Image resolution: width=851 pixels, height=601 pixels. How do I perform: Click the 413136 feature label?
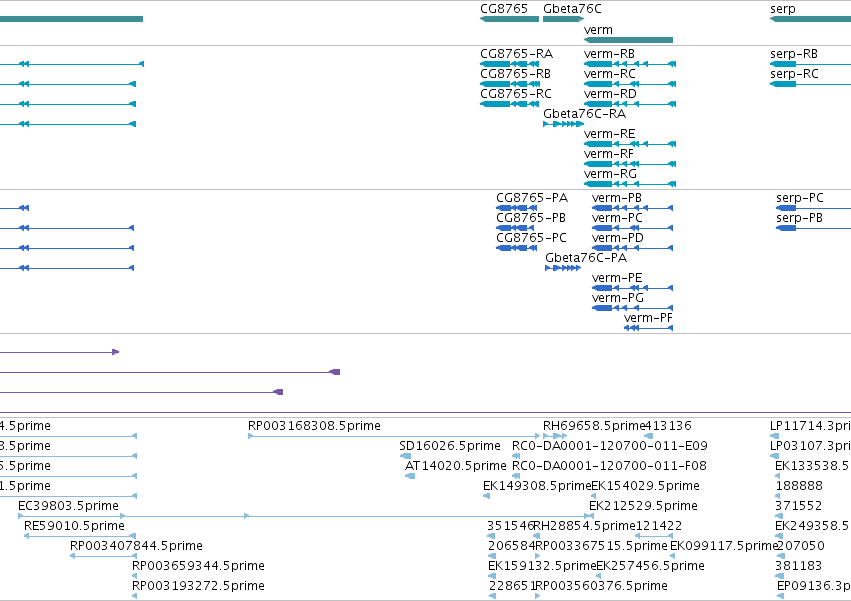click(668, 426)
